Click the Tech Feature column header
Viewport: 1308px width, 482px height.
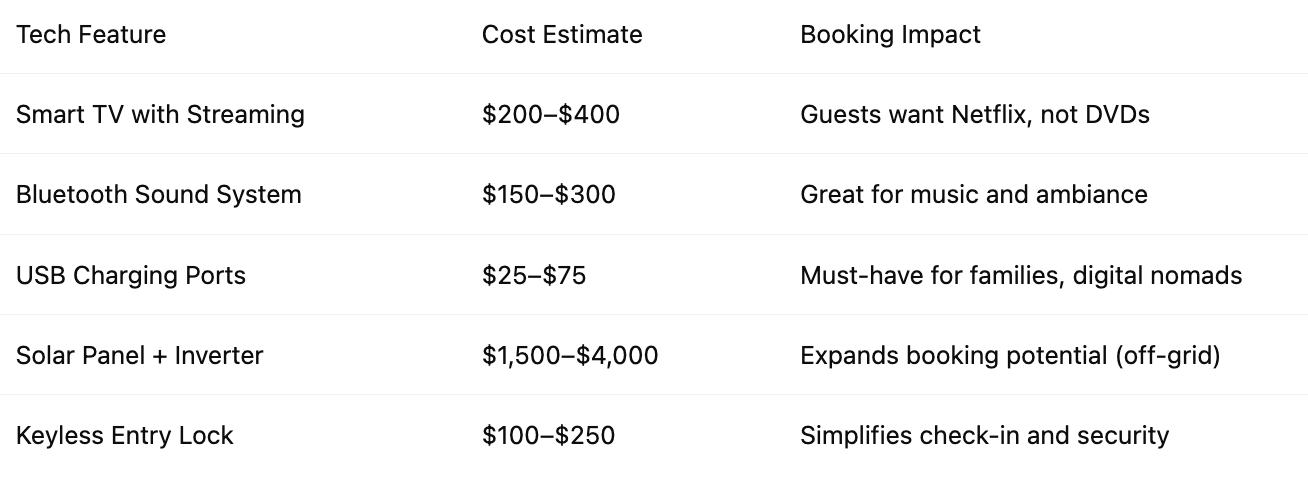pos(91,35)
